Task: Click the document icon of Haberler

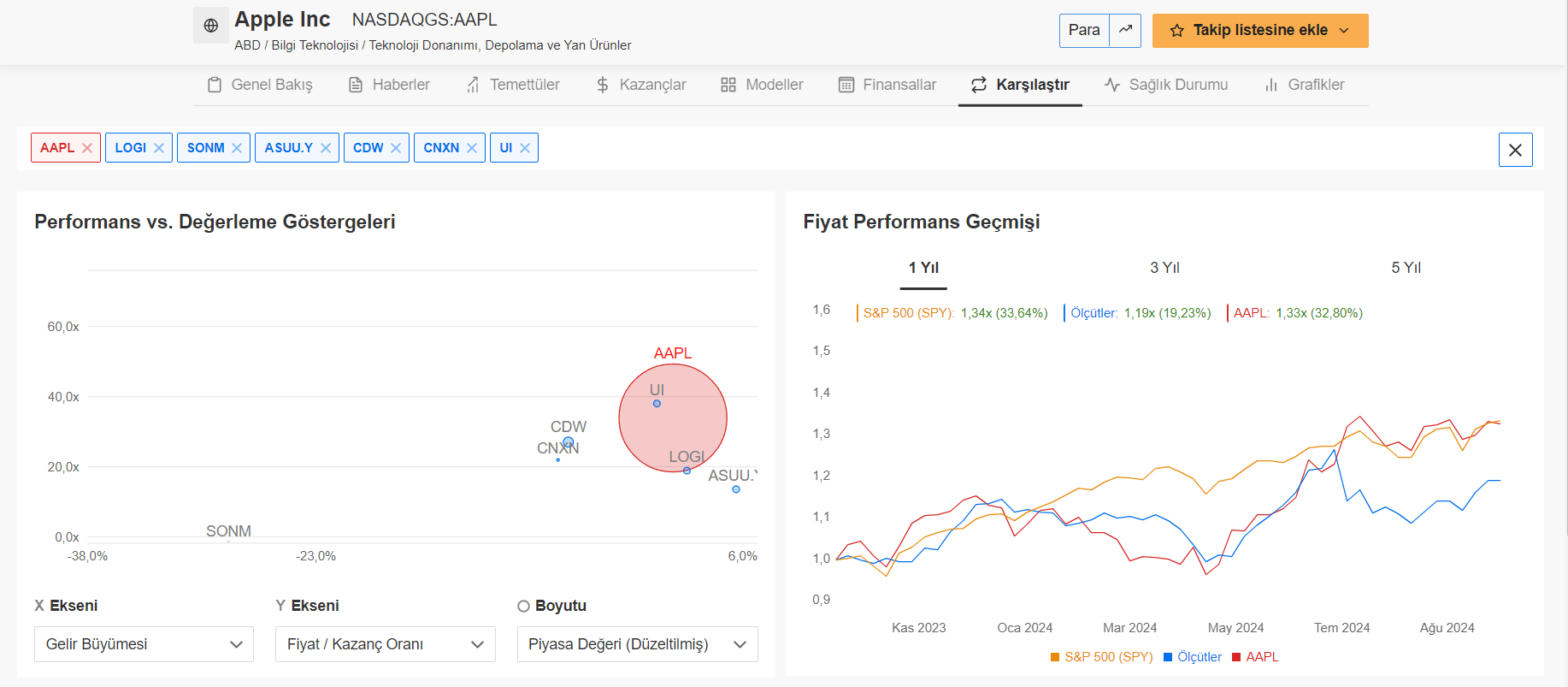Action: point(356,85)
